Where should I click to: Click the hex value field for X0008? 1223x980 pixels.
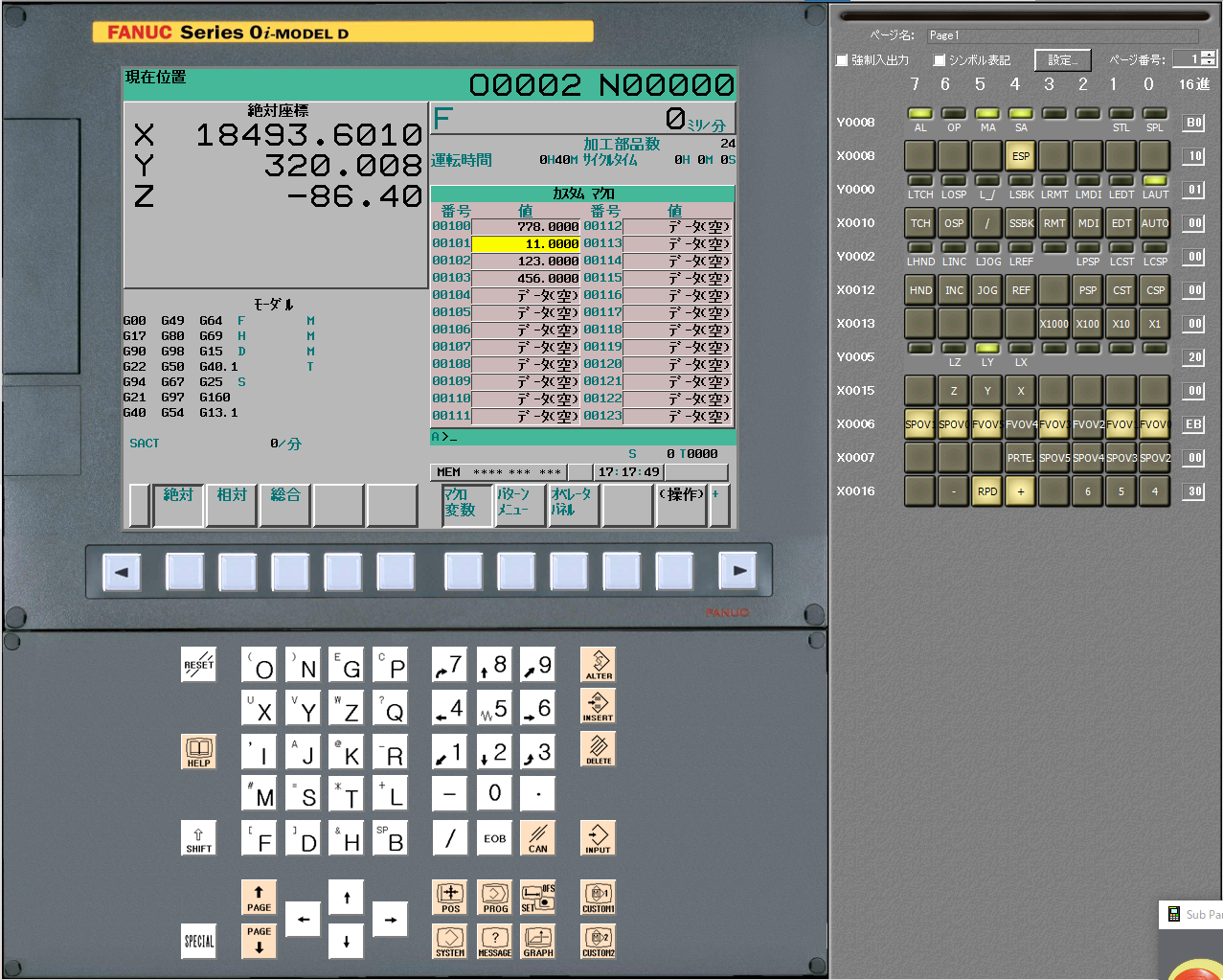tap(1193, 156)
